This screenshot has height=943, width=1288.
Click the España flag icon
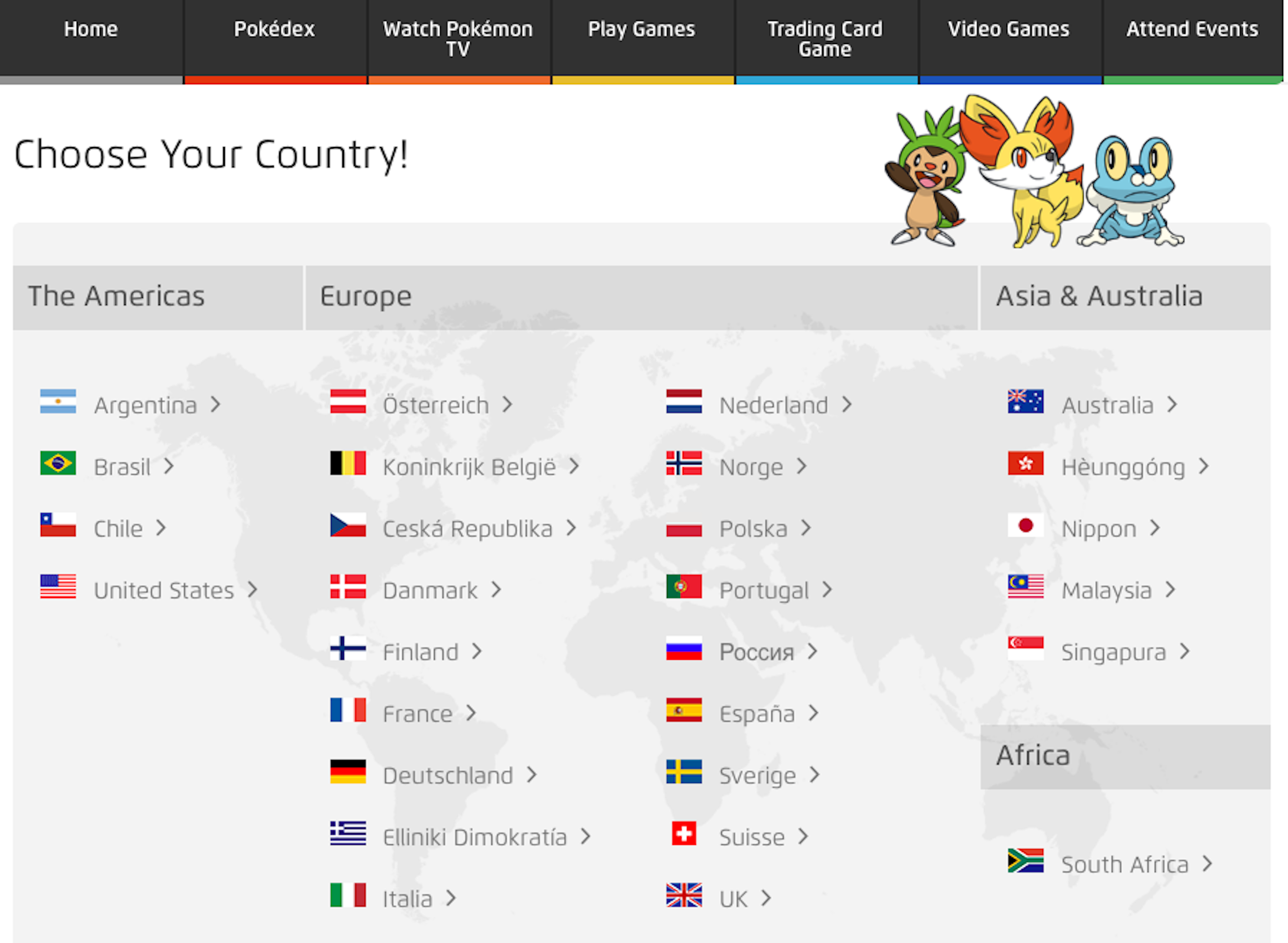coord(684,710)
